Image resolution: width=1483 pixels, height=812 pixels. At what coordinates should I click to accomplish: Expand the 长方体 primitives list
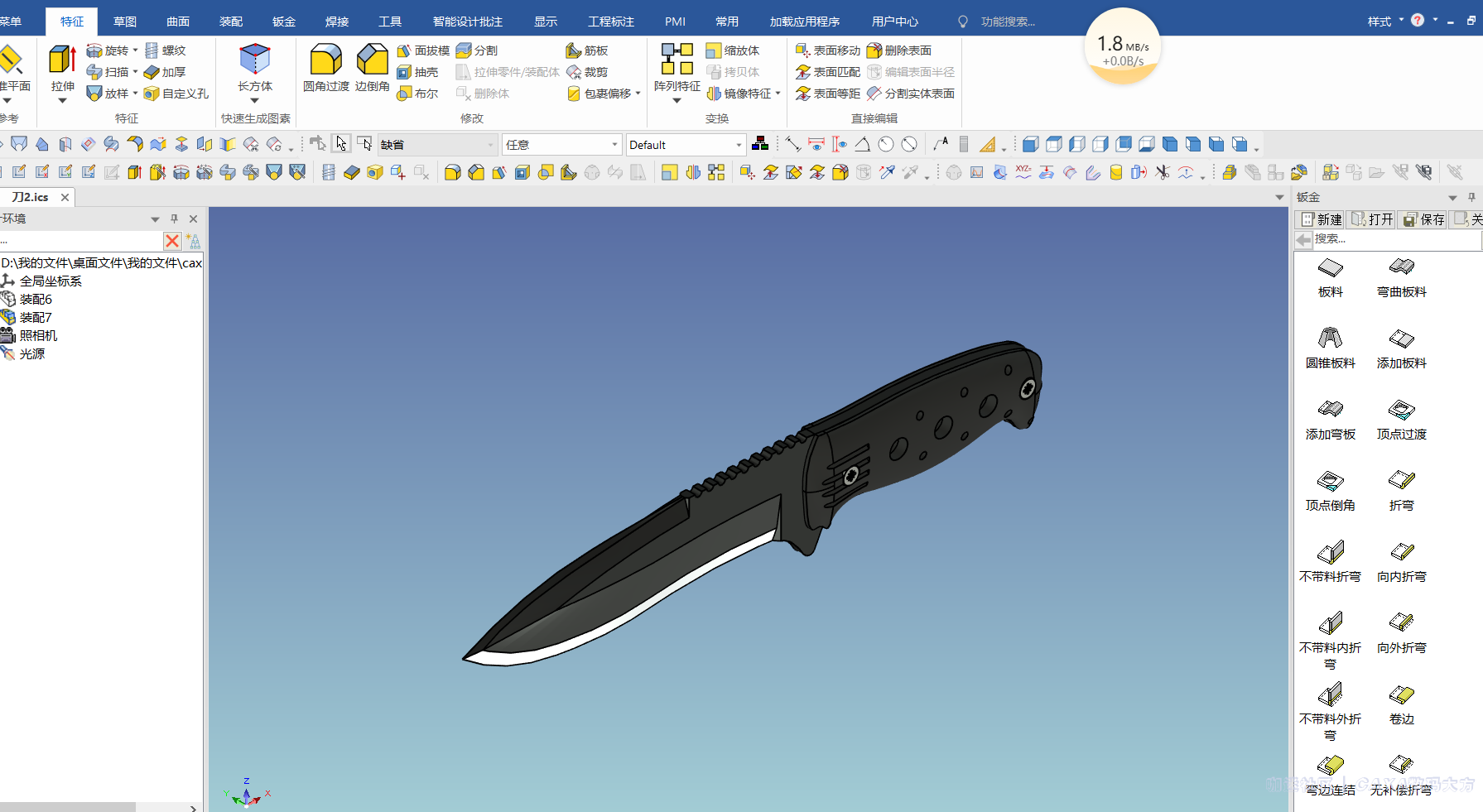point(254,101)
